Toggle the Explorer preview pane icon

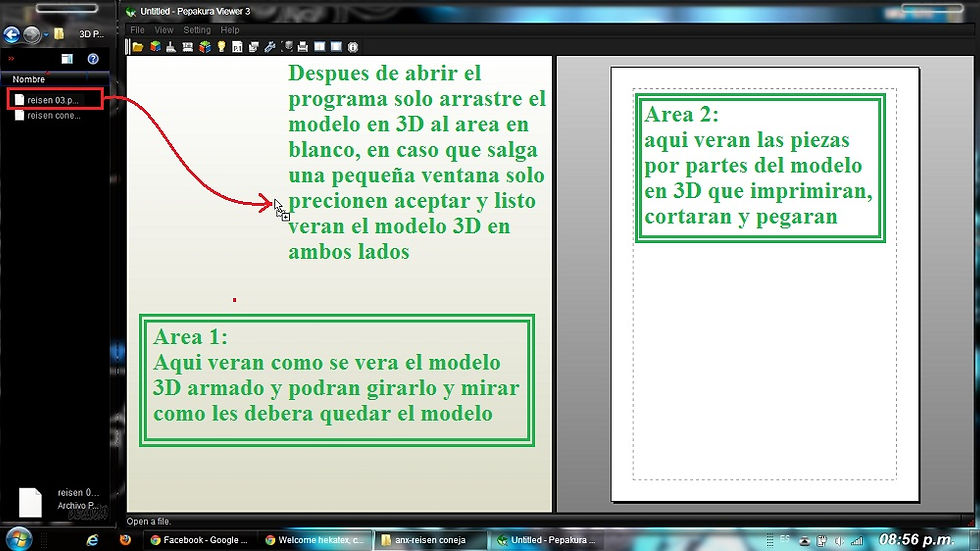pos(67,59)
